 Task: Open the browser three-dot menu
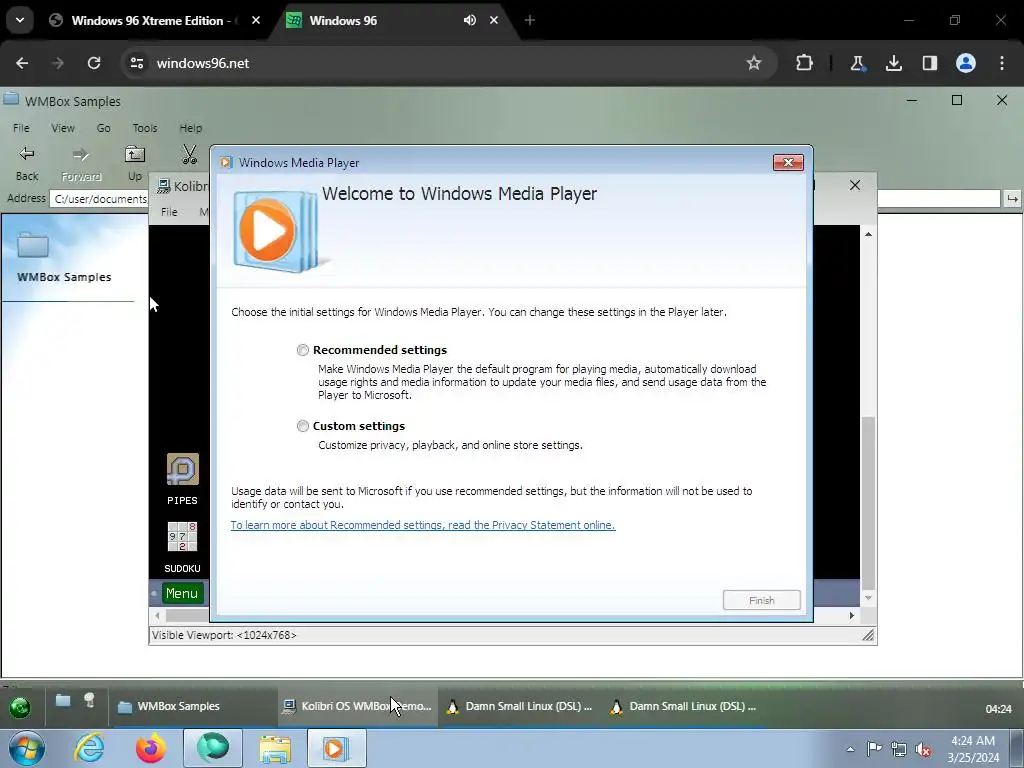coord(1002,63)
